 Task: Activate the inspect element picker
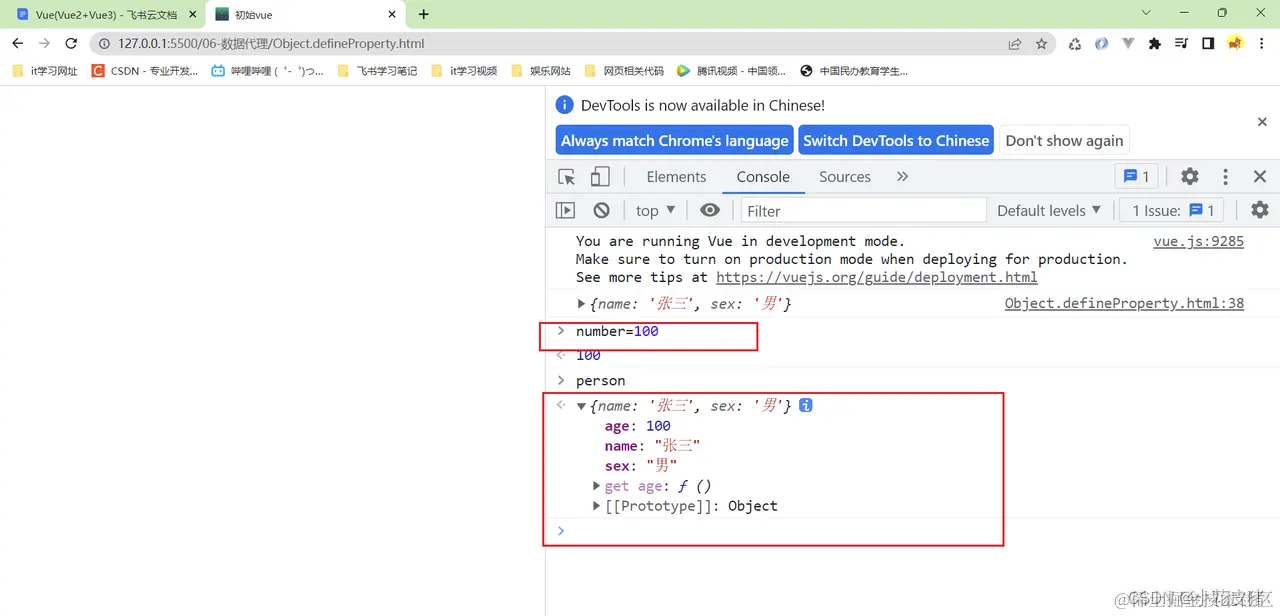coord(567,177)
